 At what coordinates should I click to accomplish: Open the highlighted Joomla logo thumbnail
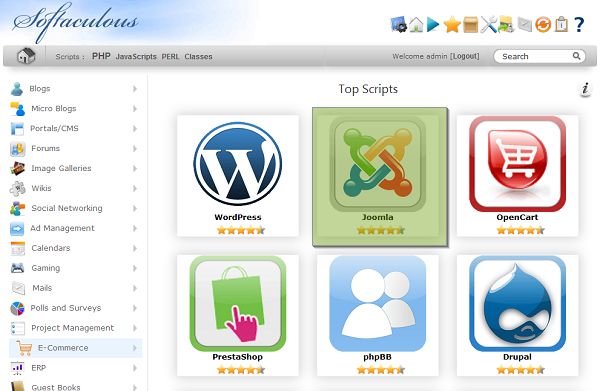pyautogui.click(x=377, y=165)
